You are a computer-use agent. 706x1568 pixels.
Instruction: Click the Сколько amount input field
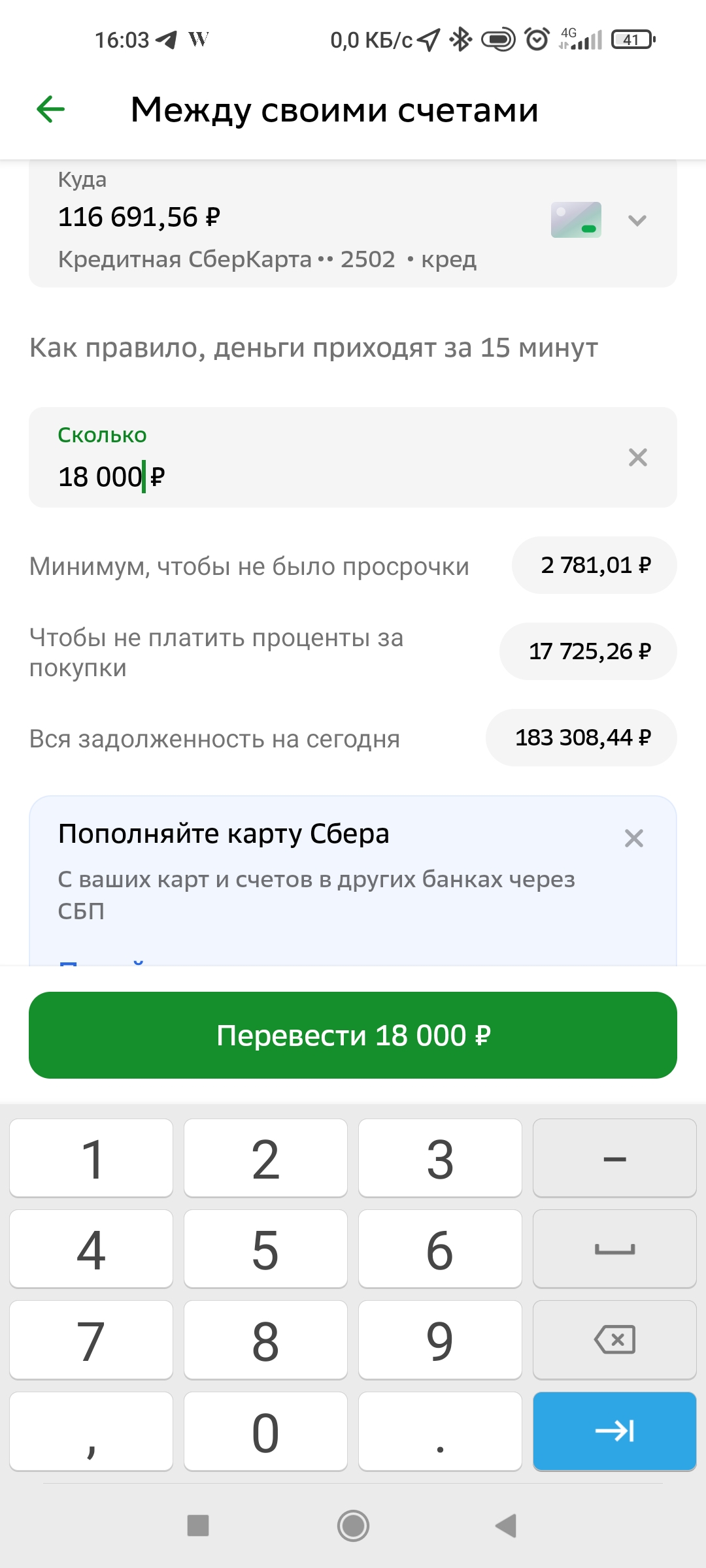pyautogui.click(x=353, y=457)
